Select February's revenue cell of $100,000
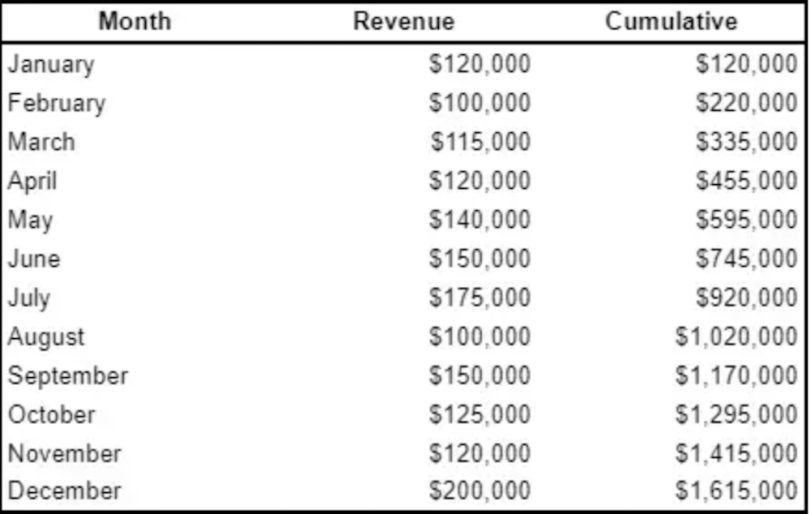Viewport: 810px width, 514px height. [480, 103]
